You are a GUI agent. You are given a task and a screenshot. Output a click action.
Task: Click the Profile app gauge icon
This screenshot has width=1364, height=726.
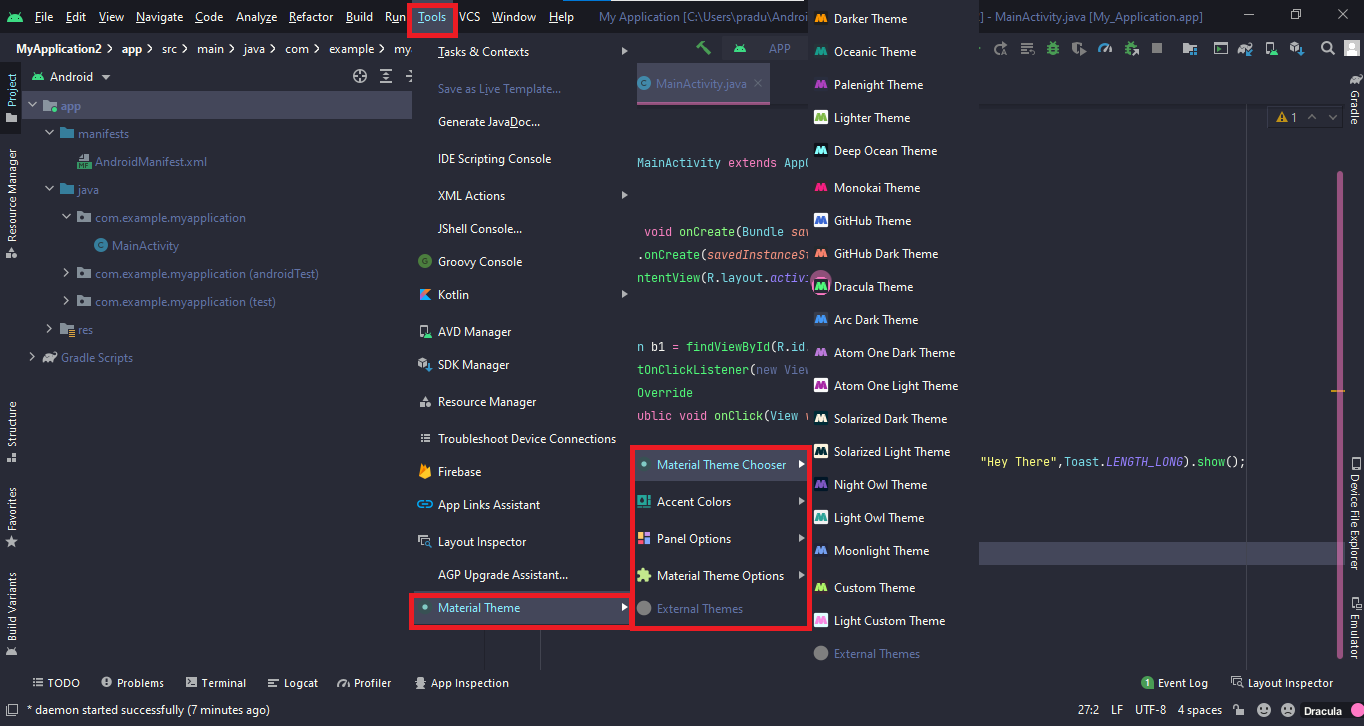(x=1105, y=48)
